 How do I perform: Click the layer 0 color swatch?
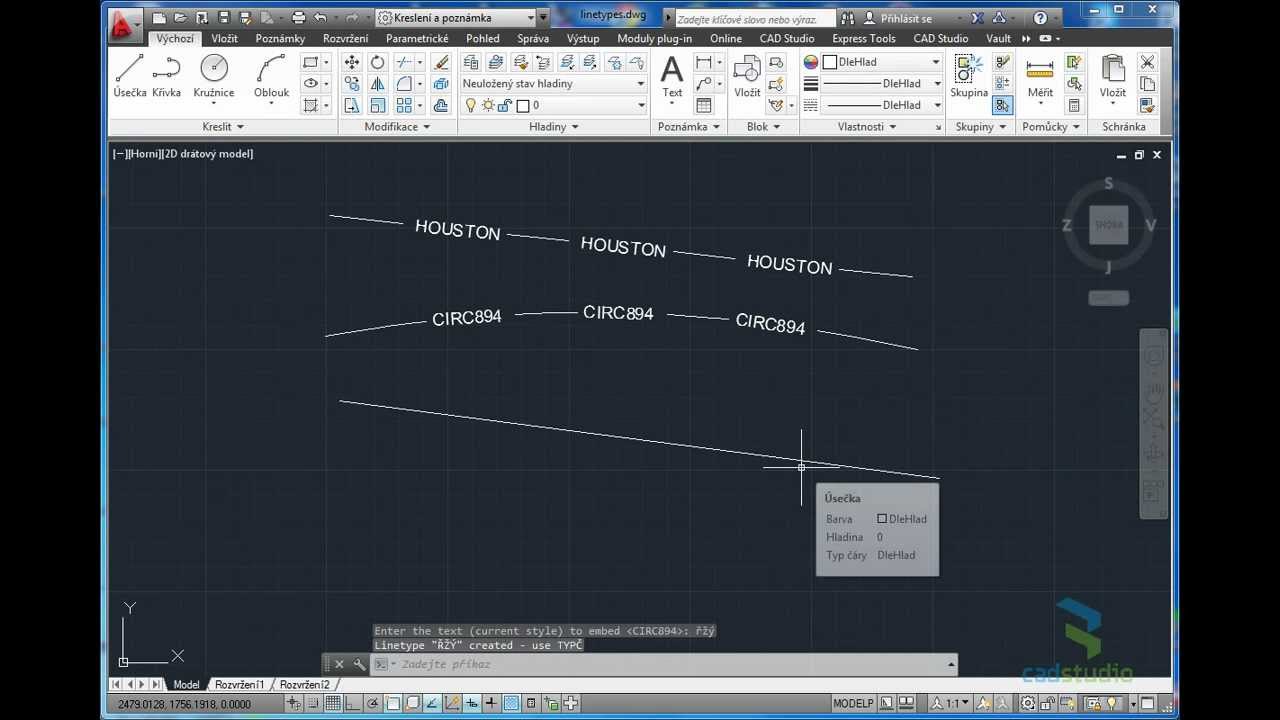pyautogui.click(x=523, y=105)
